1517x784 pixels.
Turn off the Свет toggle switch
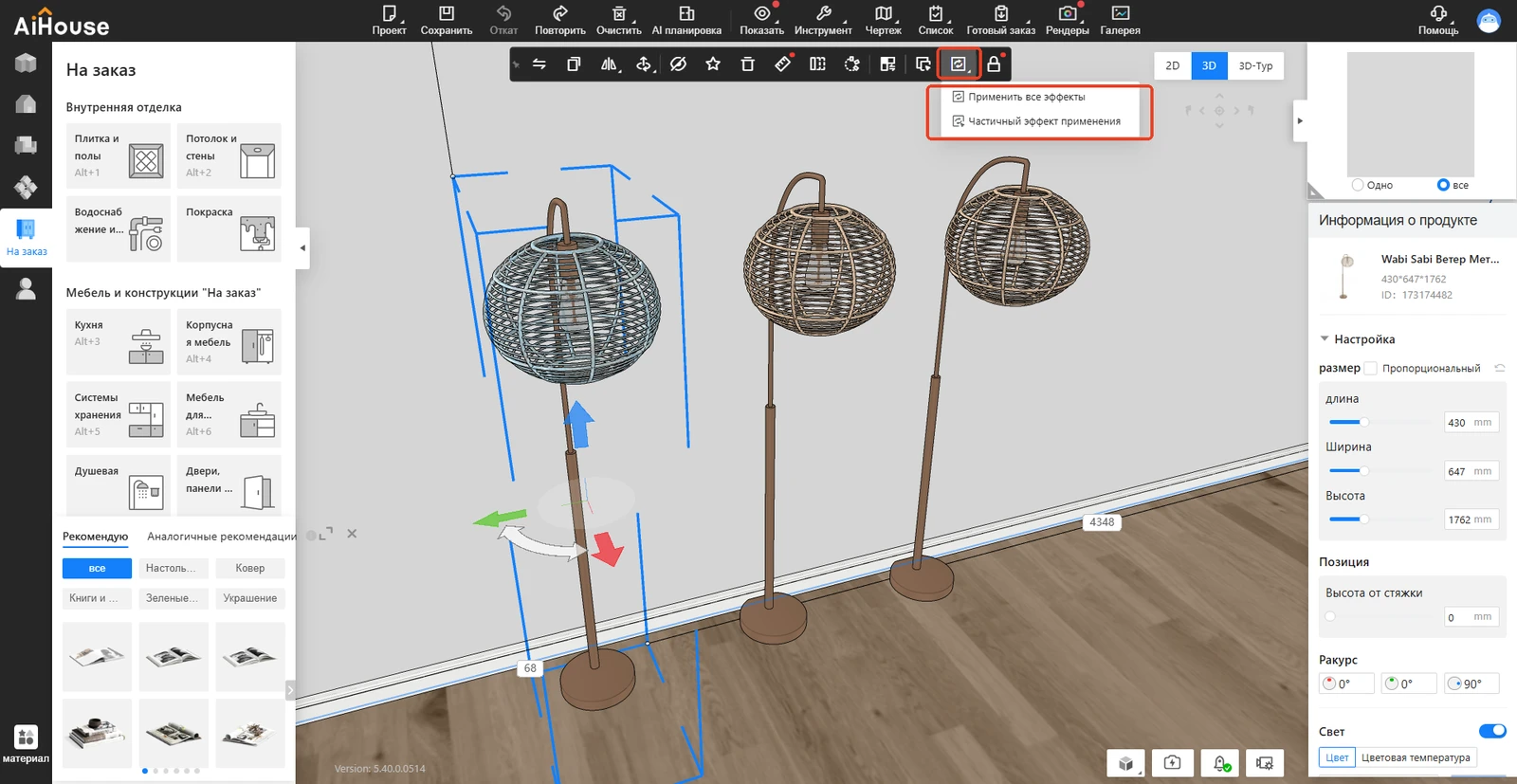tap(1492, 731)
